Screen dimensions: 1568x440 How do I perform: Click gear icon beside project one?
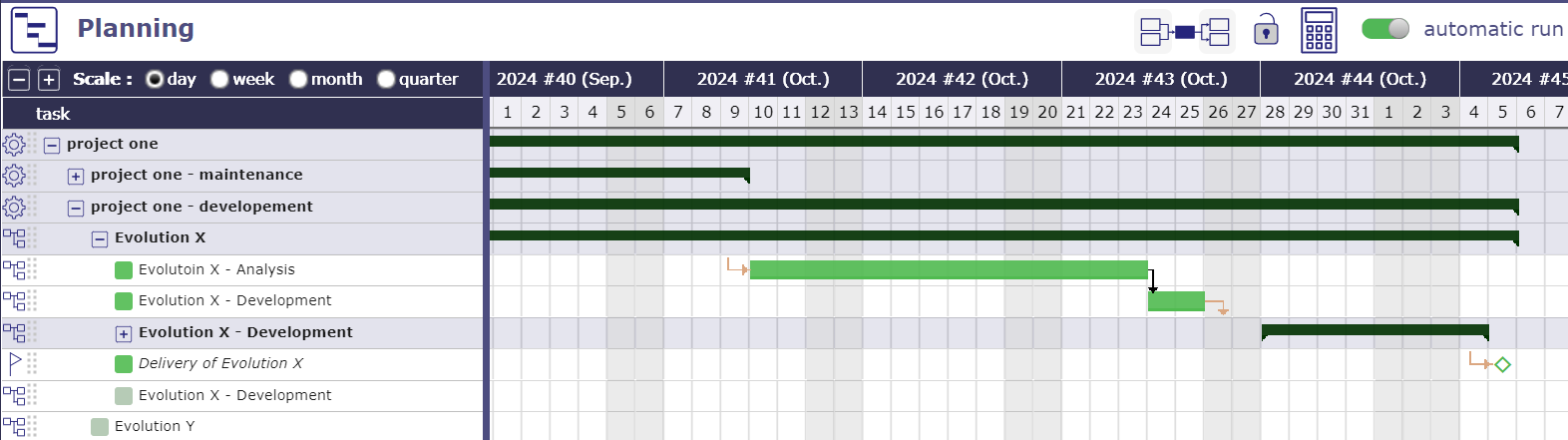pos(14,145)
